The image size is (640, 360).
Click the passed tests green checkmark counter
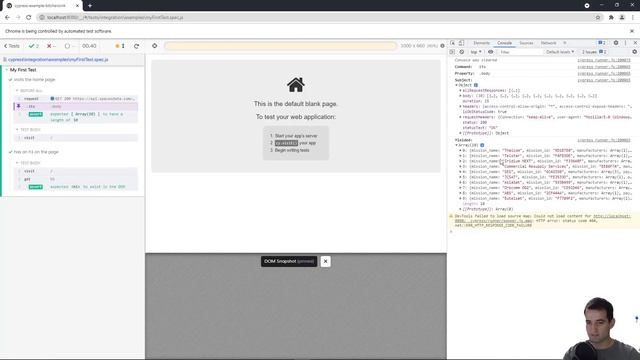34,46
